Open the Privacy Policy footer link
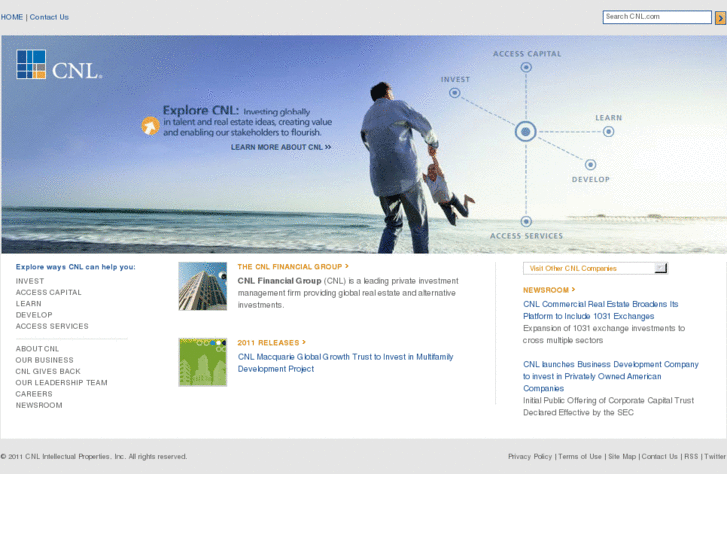 [x=529, y=456]
